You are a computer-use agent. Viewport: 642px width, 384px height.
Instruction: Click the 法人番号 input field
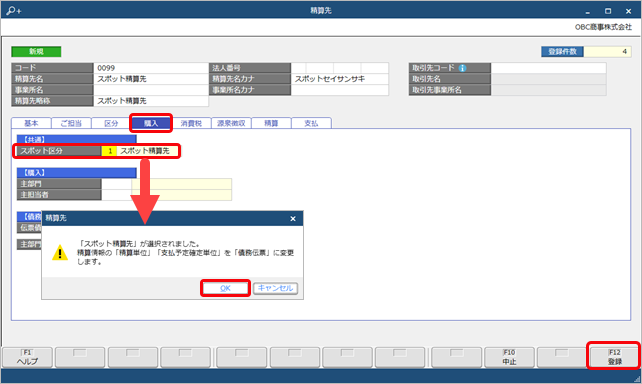click(340, 68)
